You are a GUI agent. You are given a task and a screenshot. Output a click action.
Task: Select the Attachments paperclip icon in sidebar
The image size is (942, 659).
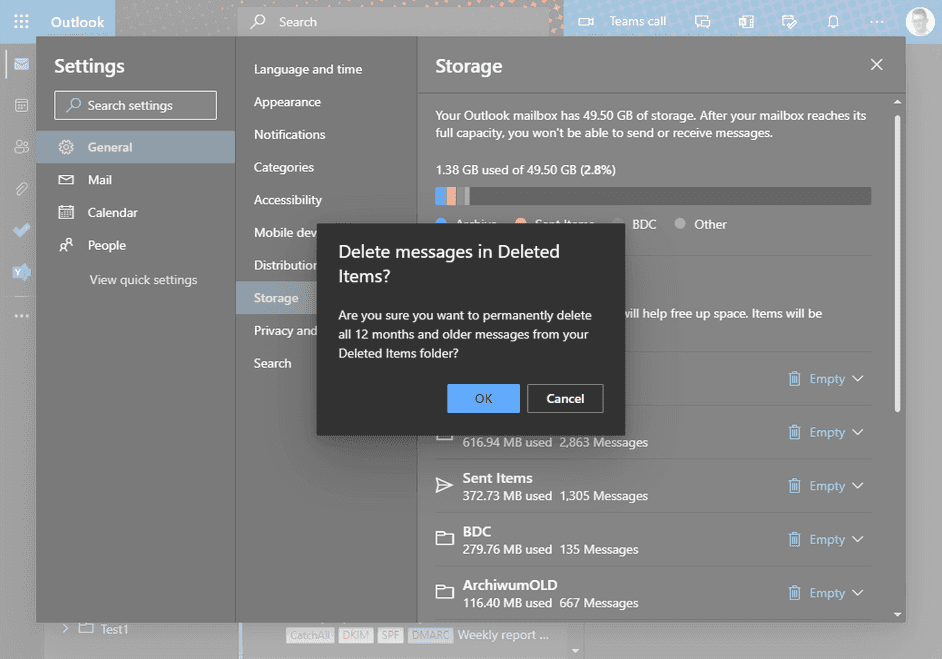click(21, 189)
